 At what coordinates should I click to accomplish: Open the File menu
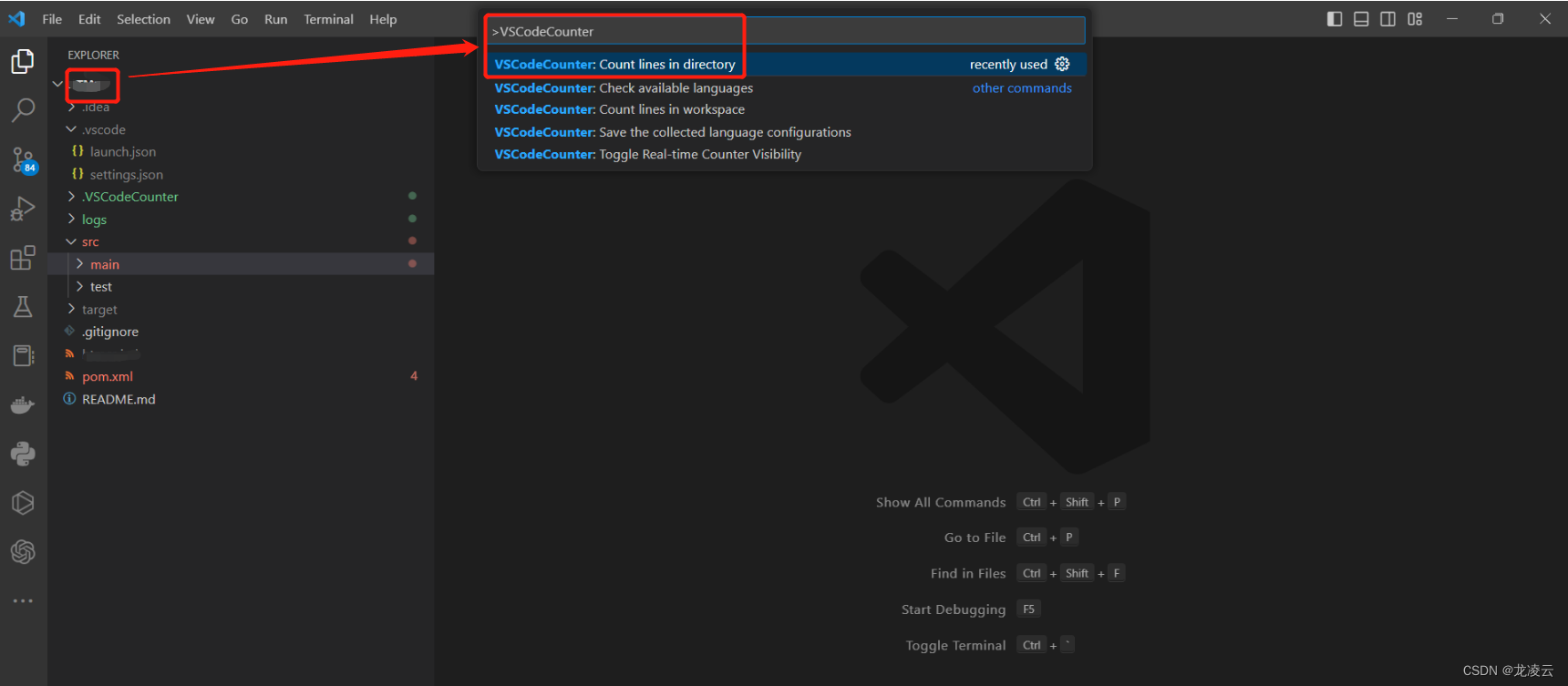pos(52,19)
